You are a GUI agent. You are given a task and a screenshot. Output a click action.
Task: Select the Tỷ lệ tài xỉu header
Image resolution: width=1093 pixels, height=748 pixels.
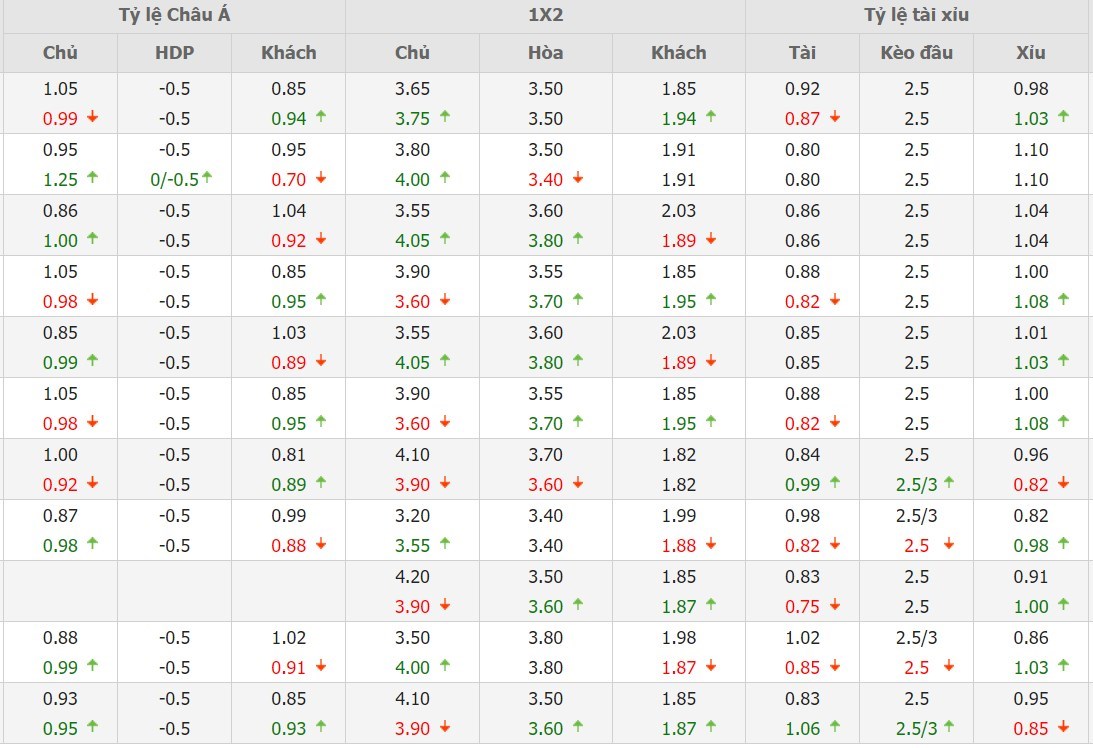[916, 15]
